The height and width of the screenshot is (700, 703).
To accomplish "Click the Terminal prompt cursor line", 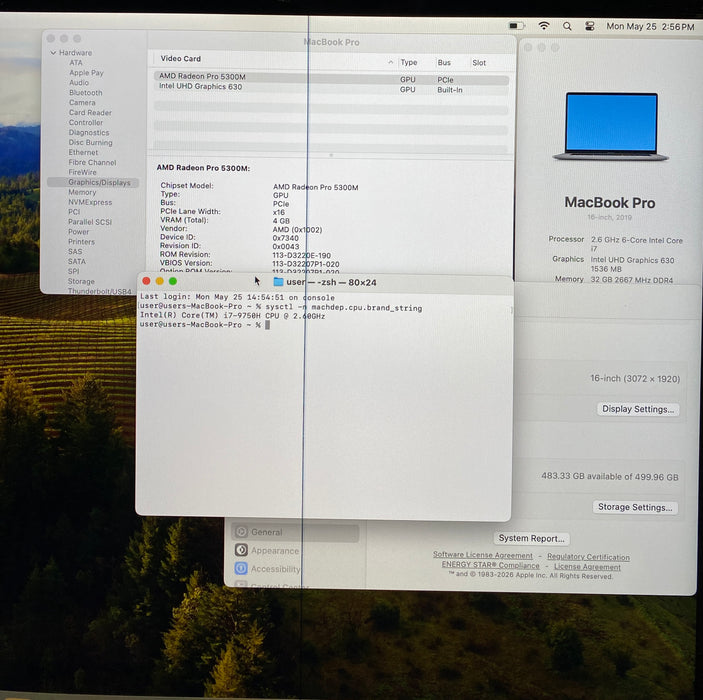I will [204, 325].
